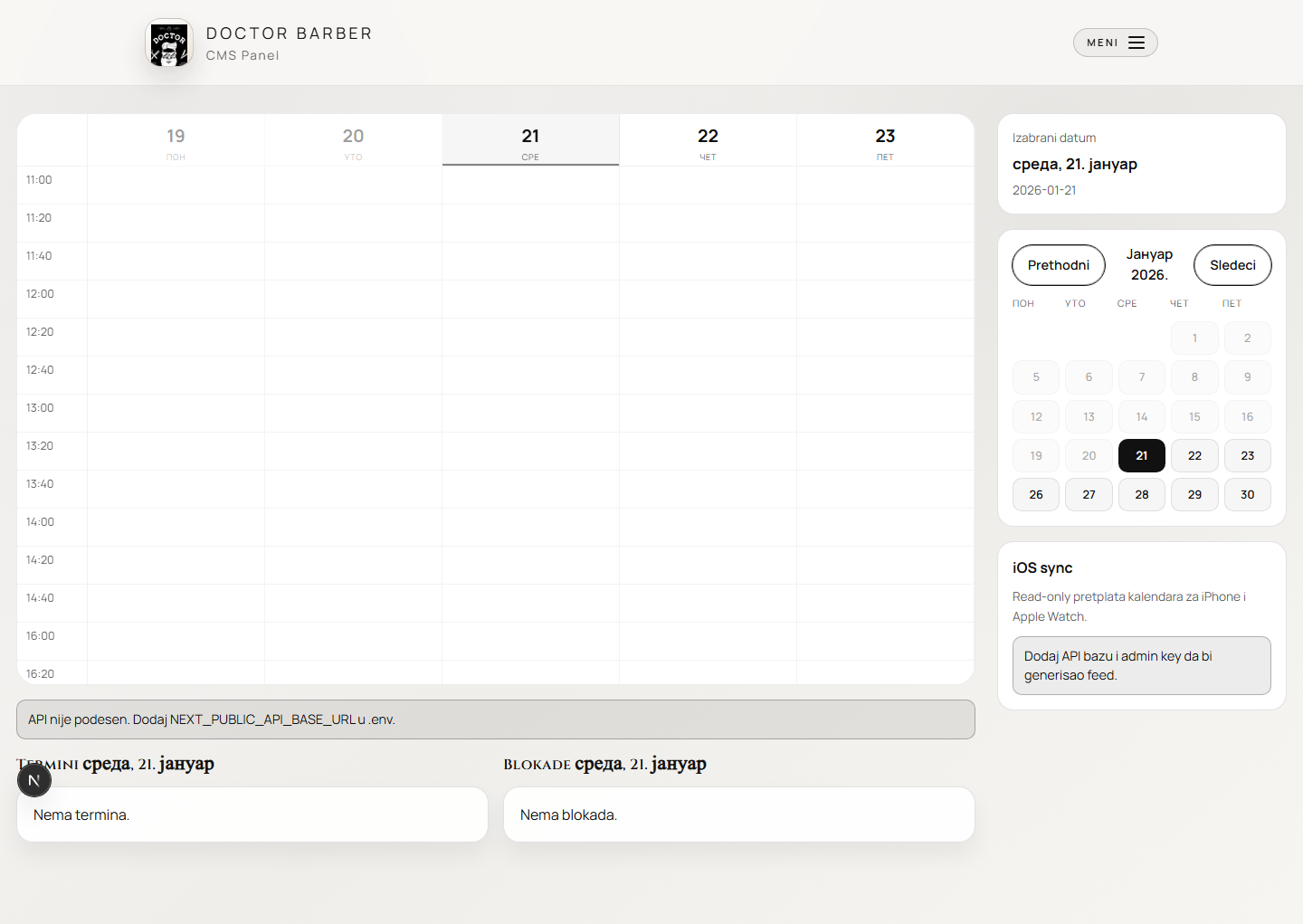Select date 22 in the mini calendar
The height and width of the screenshot is (924, 1303).
[x=1194, y=455]
